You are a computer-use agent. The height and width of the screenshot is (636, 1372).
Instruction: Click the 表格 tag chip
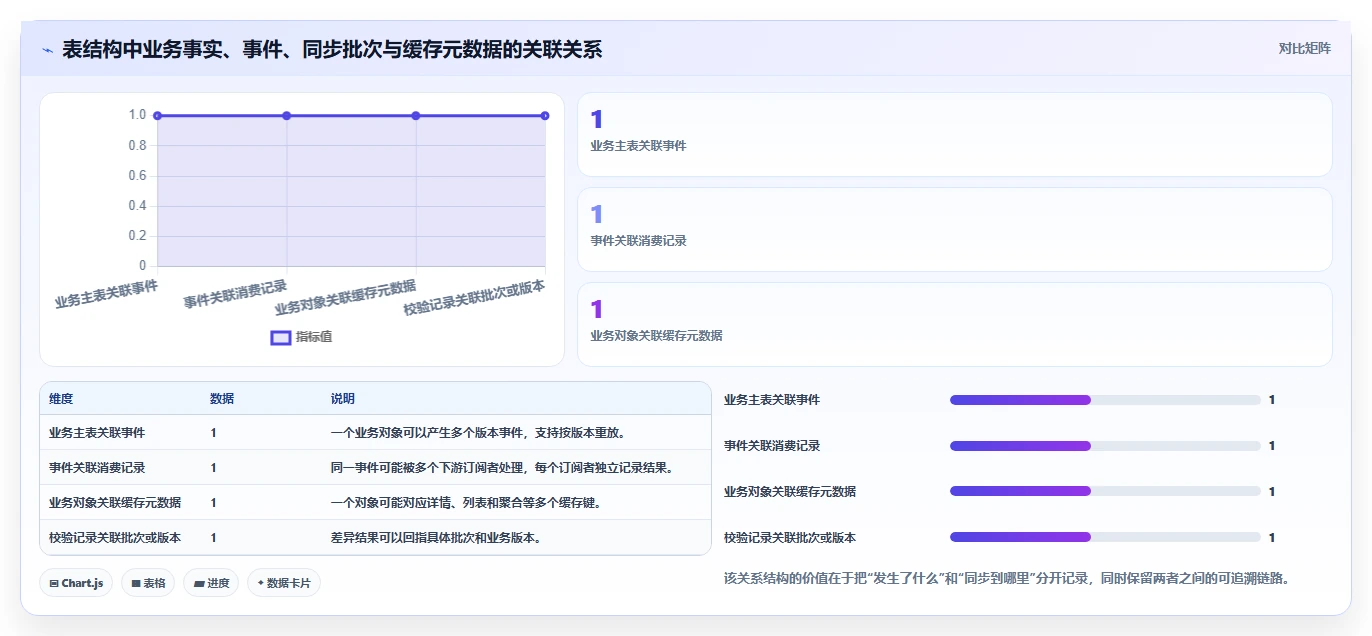(x=148, y=583)
